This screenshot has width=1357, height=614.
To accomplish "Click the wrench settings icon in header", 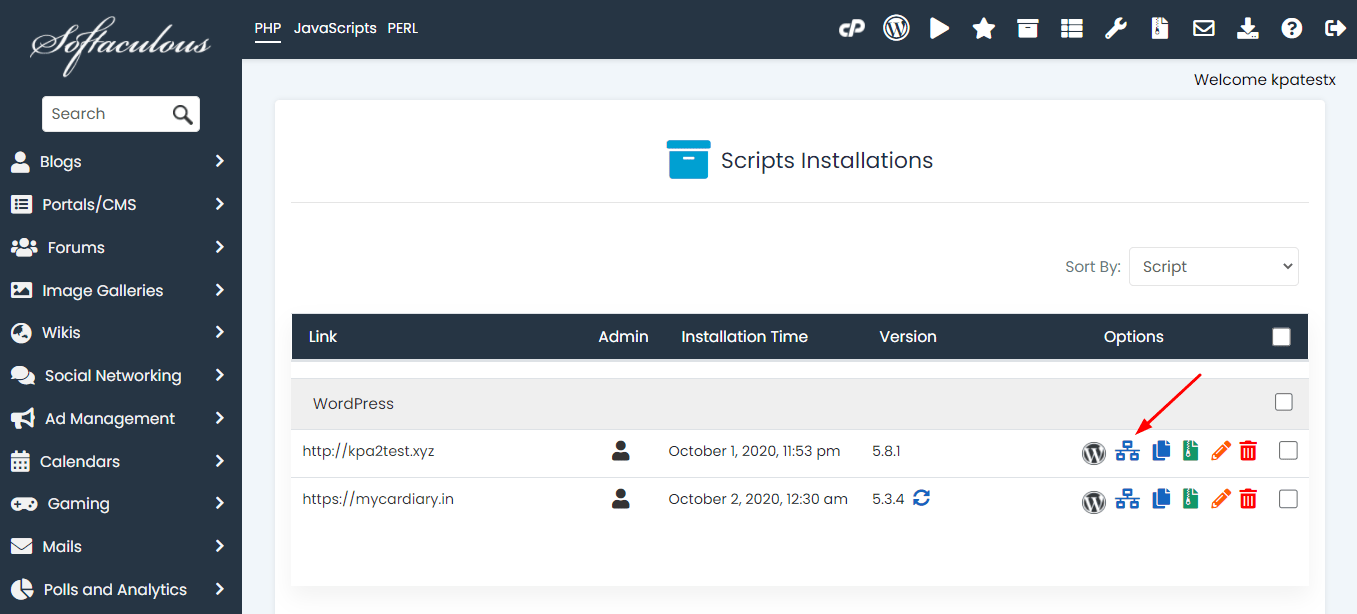I will 1115,29.
